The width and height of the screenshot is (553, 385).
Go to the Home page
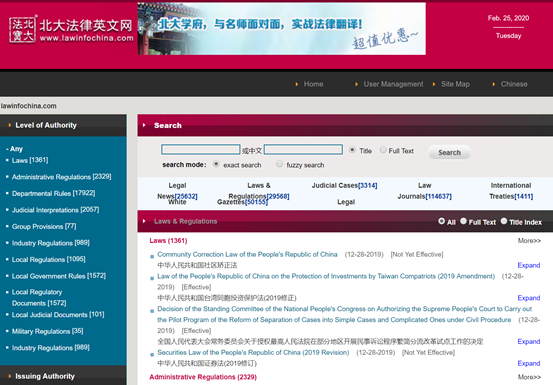pos(313,84)
